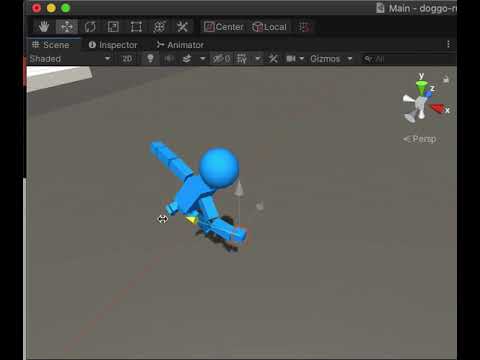The width and height of the screenshot is (480, 360).
Task: Select the Scale tool
Action: pos(113,27)
